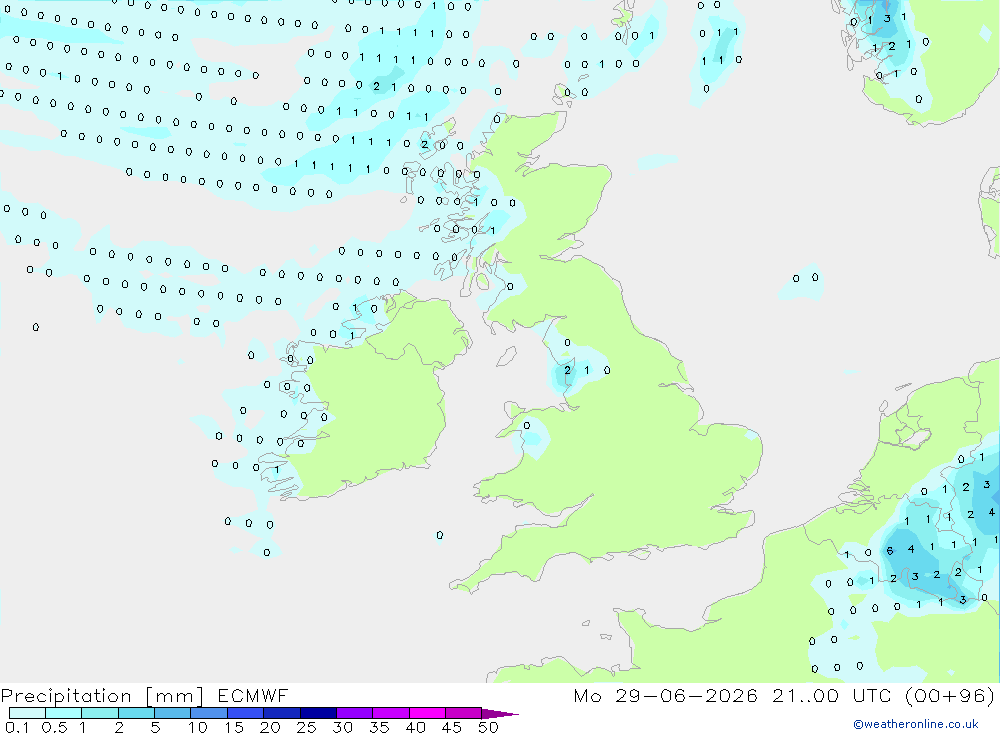Select the 10–15 mm legend swatch
Viewport: 1000px width, 733px height.
coord(209,713)
